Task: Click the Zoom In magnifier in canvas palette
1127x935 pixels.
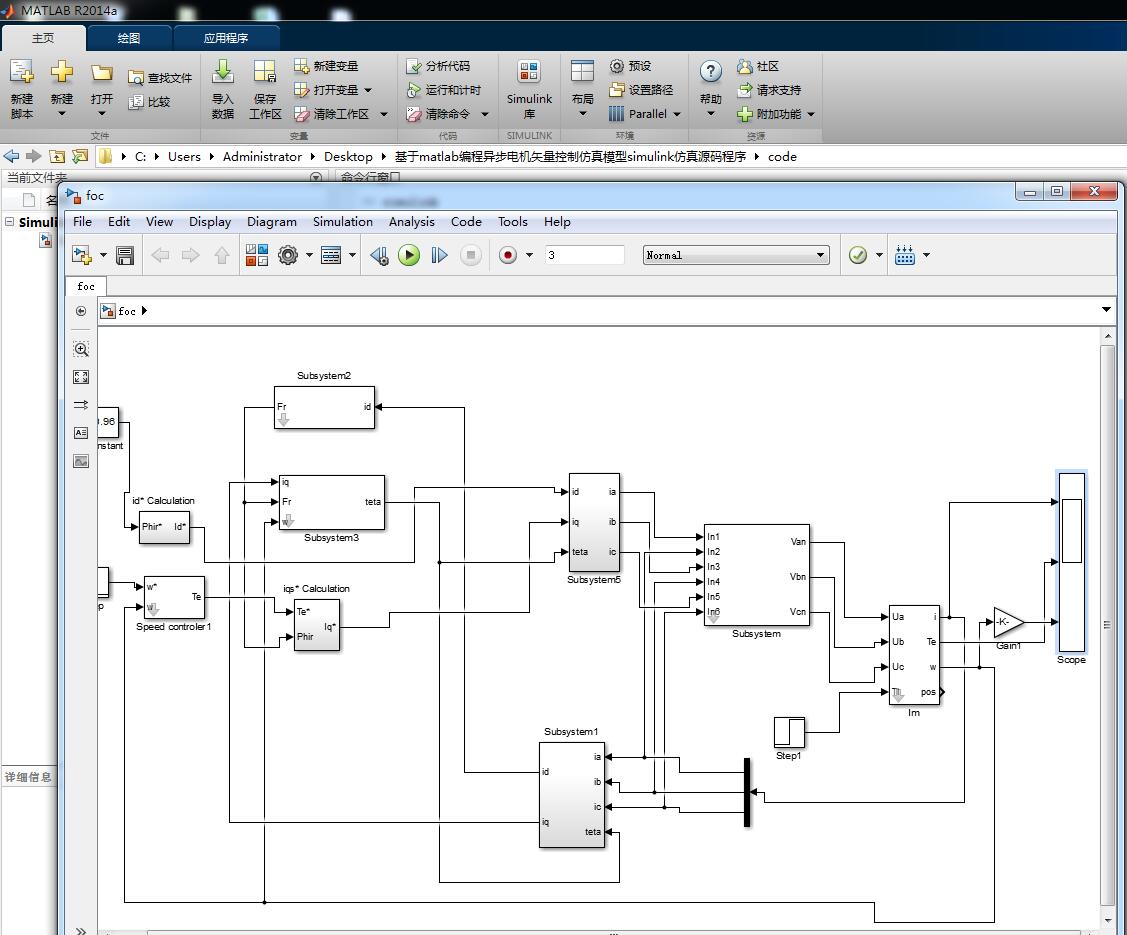Action: pos(81,350)
